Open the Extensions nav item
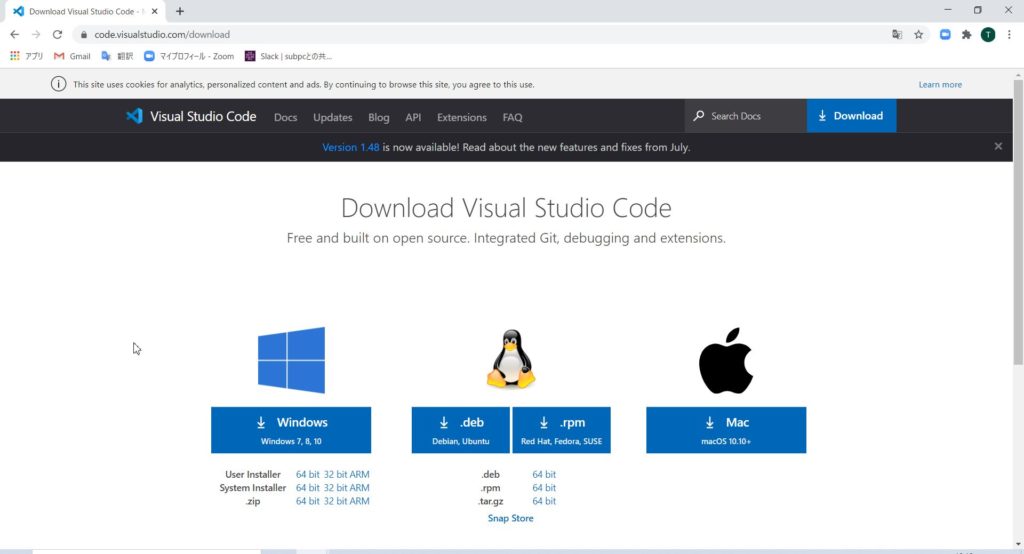The height and width of the screenshot is (554, 1024). [462, 118]
